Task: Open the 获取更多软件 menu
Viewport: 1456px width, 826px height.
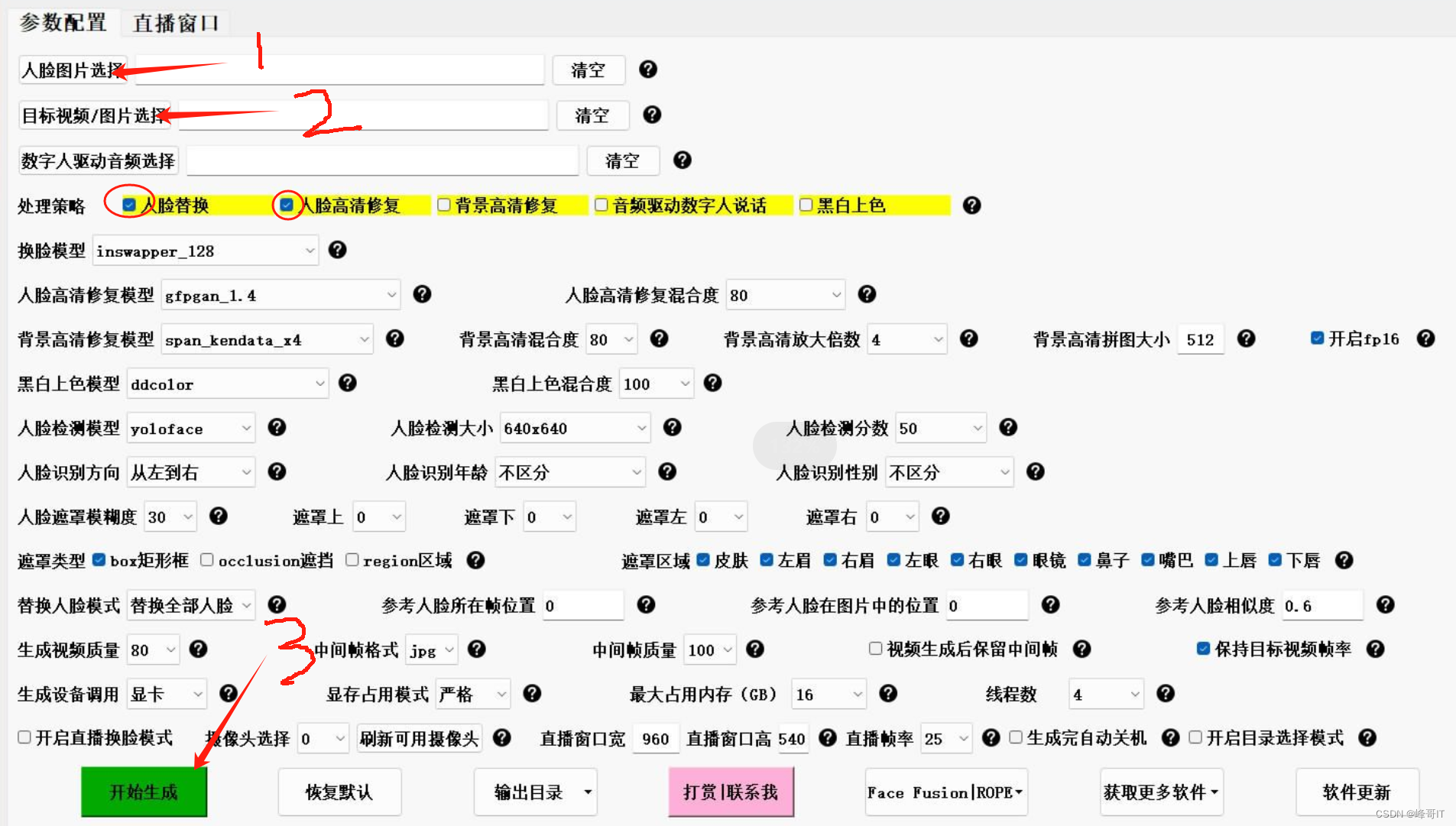Action: [x=1162, y=792]
